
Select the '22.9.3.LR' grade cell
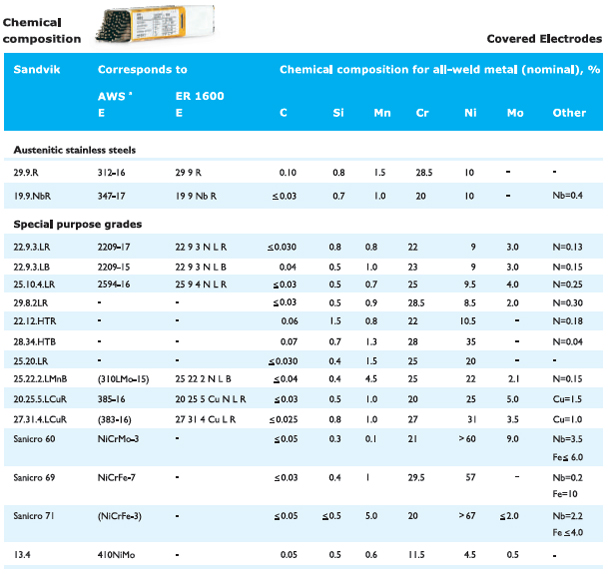coord(31,247)
